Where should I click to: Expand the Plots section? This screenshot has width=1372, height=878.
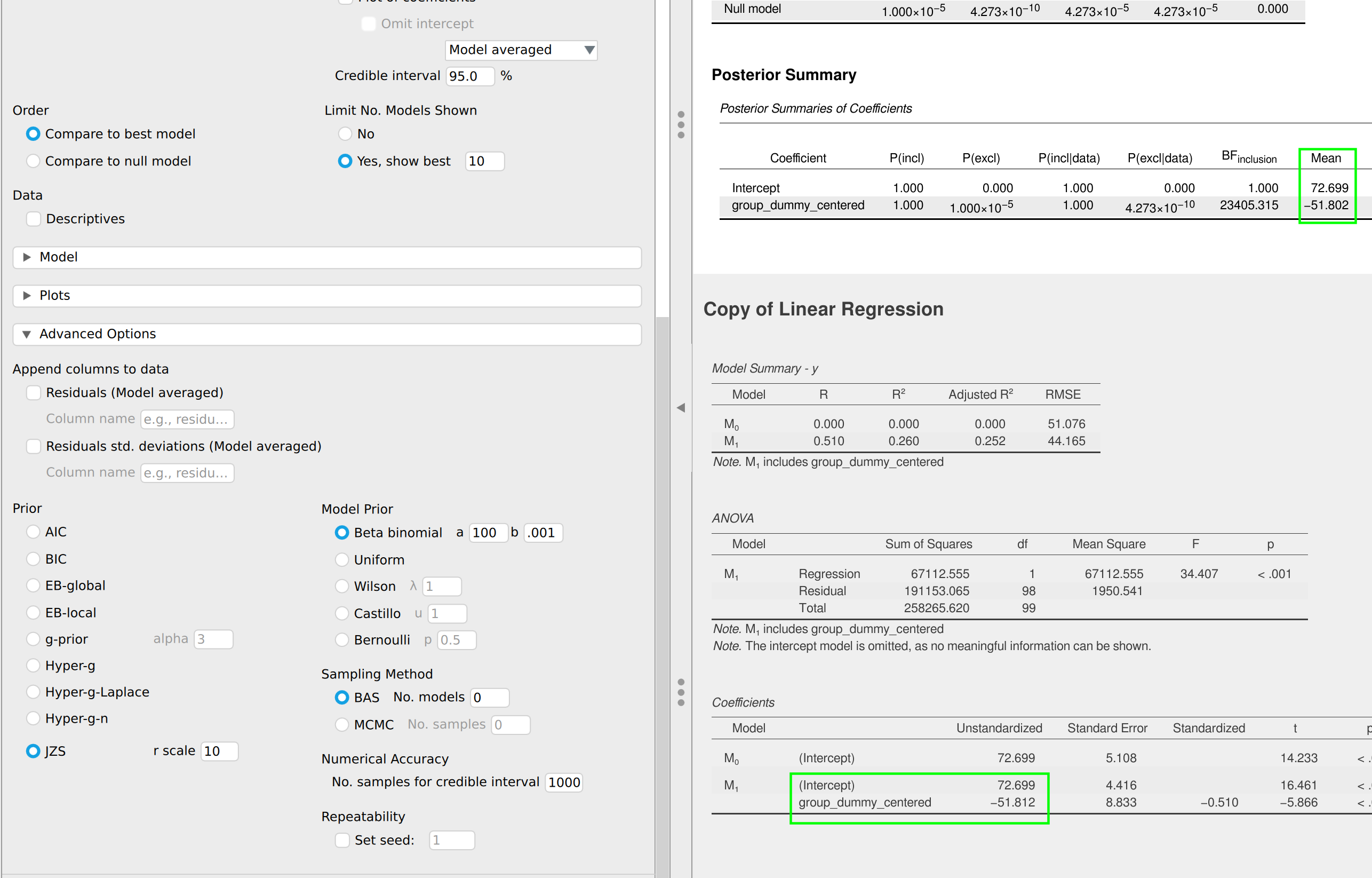click(x=327, y=295)
